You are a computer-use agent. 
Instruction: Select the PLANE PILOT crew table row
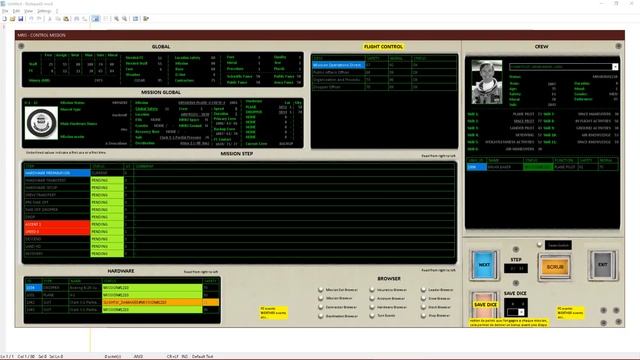(x=542, y=167)
